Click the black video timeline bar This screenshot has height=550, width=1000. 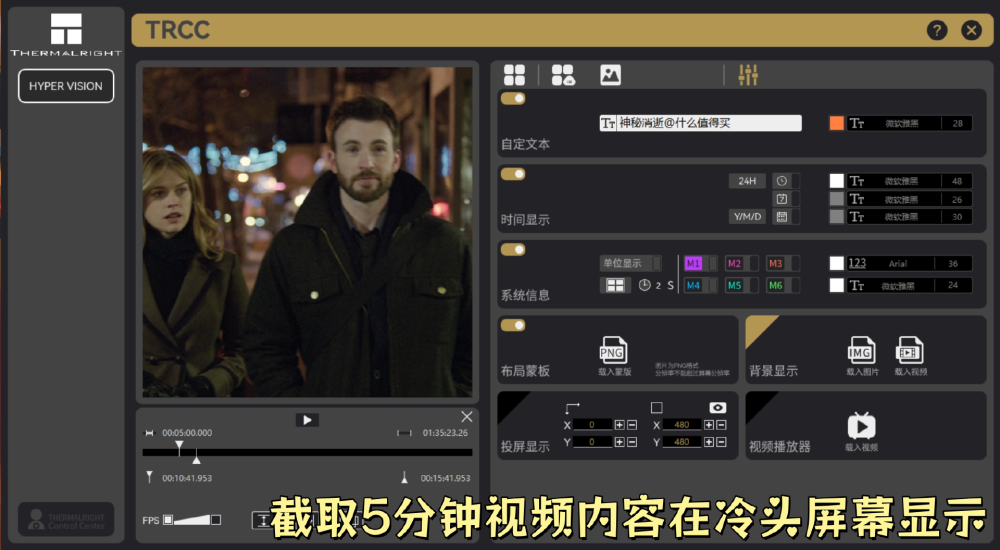click(x=307, y=452)
